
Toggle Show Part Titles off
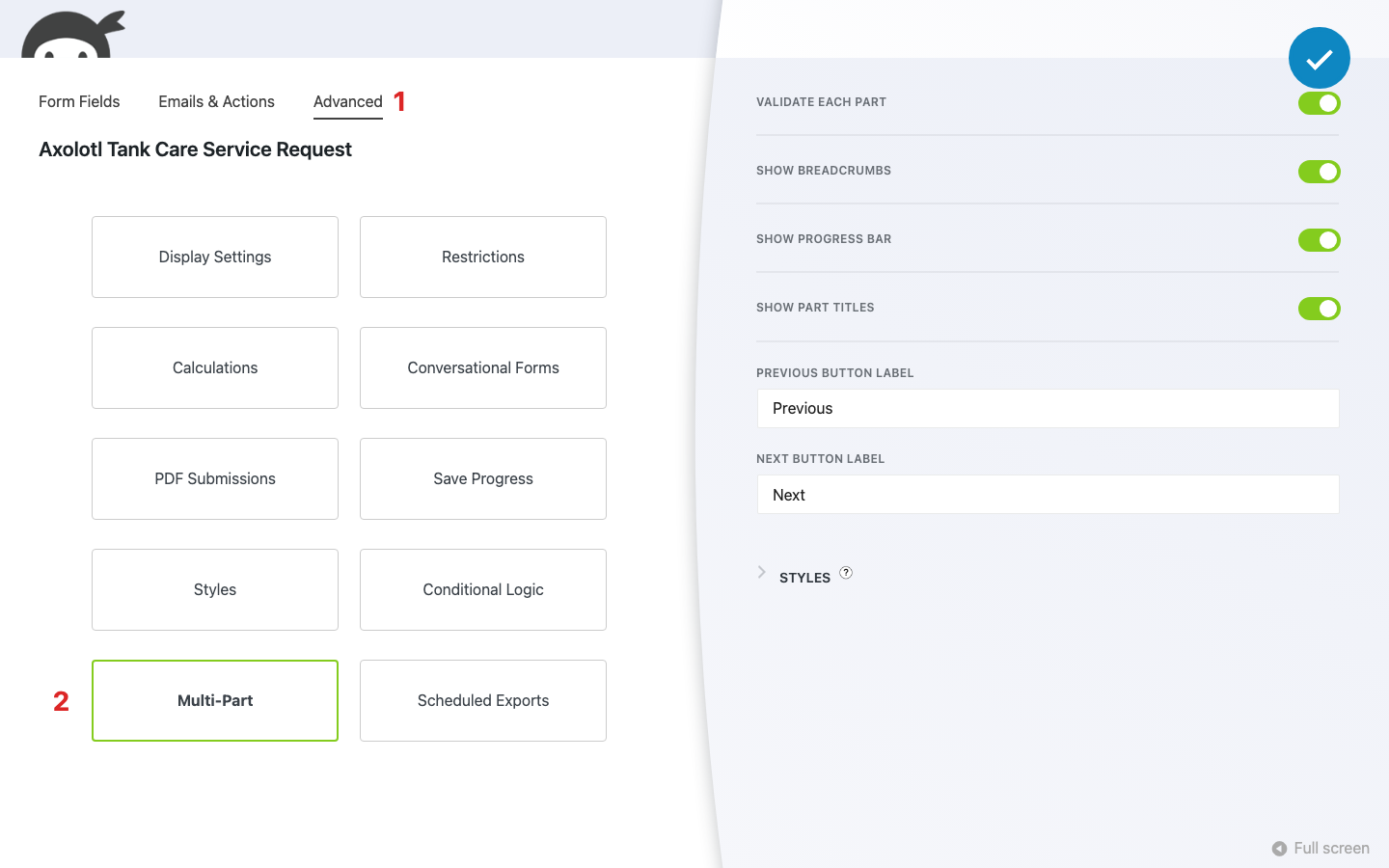point(1319,309)
